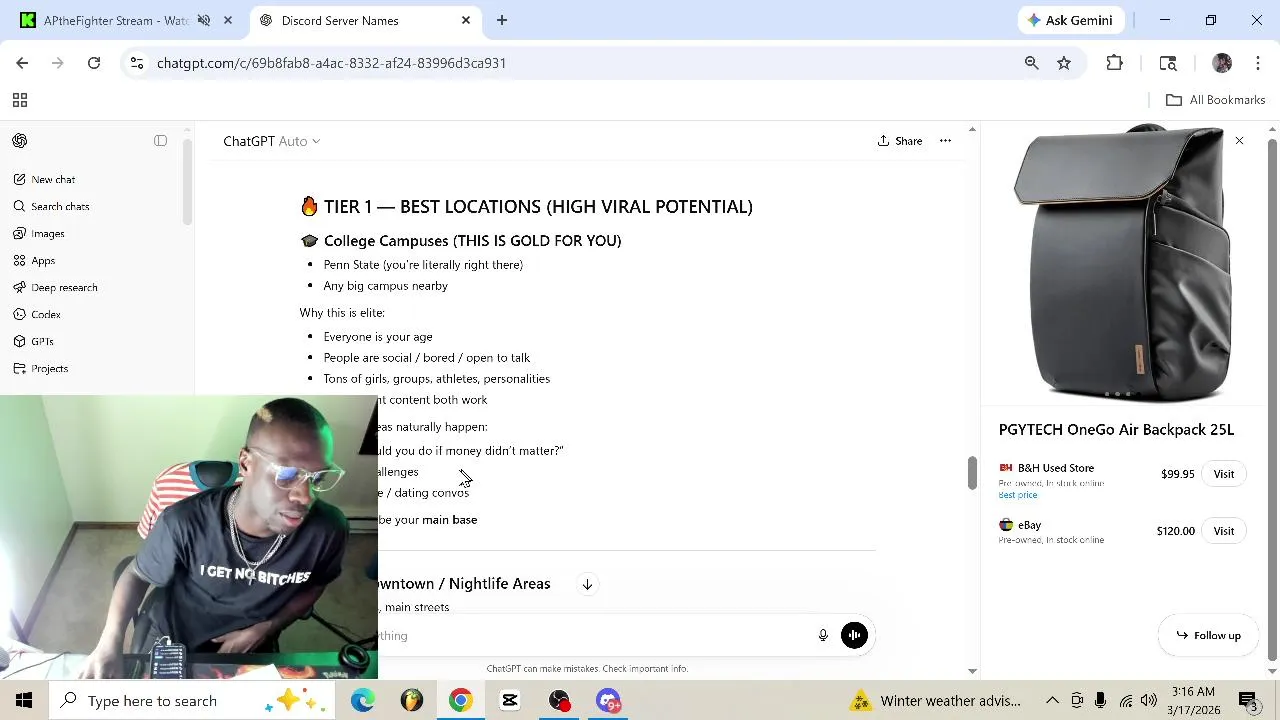
Task: Click the 'College Campuses' heading text
Action: click(x=473, y=241)
